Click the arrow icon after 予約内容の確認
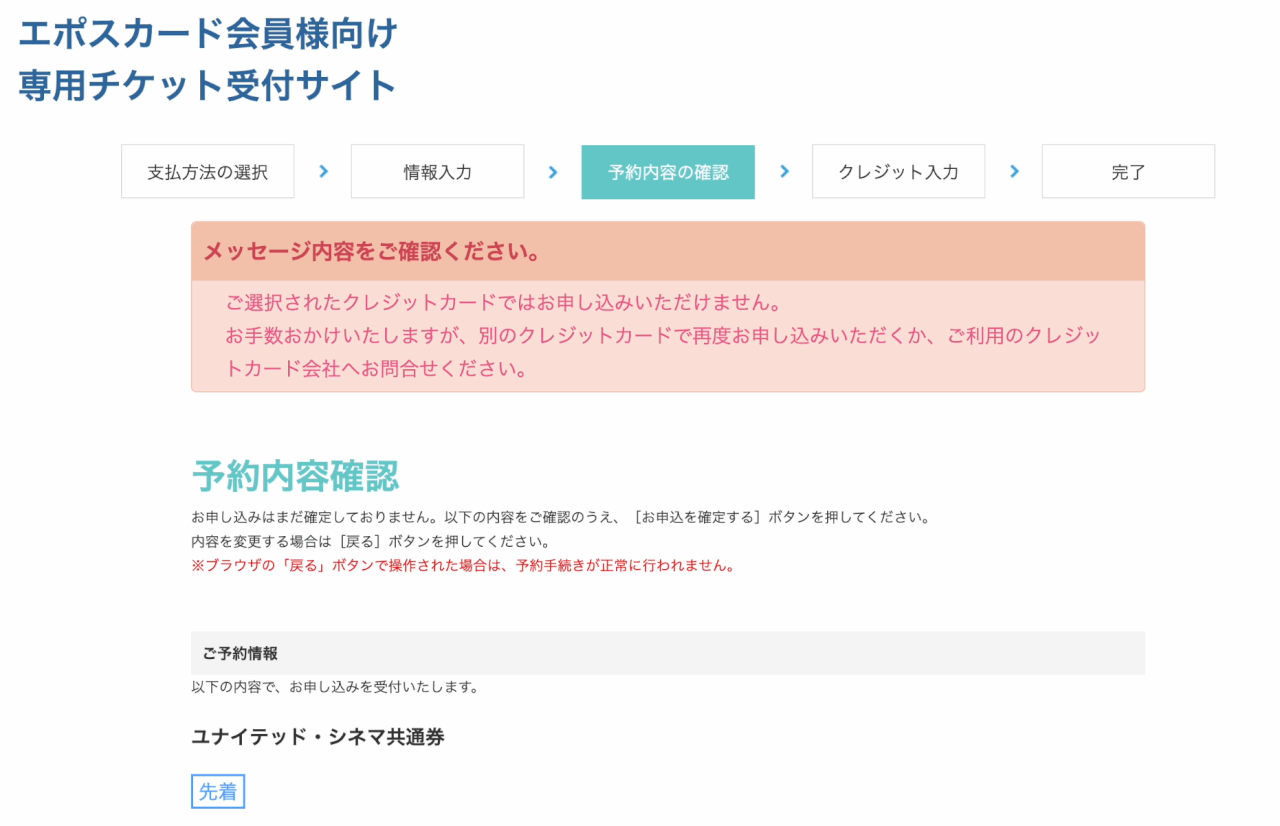Image resolution: width=1280 pixels, height=826 pixels. 784,172
